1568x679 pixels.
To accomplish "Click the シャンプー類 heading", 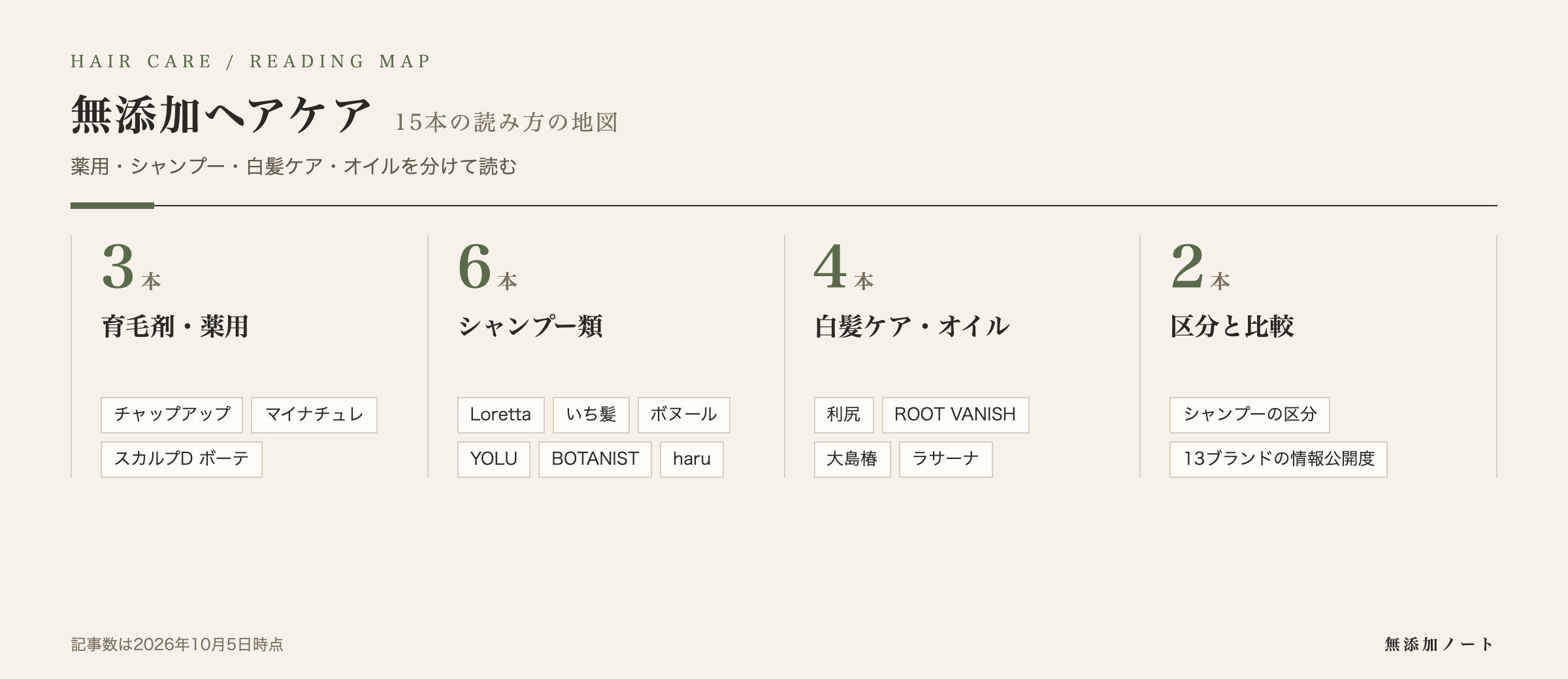I will [530, 326].
